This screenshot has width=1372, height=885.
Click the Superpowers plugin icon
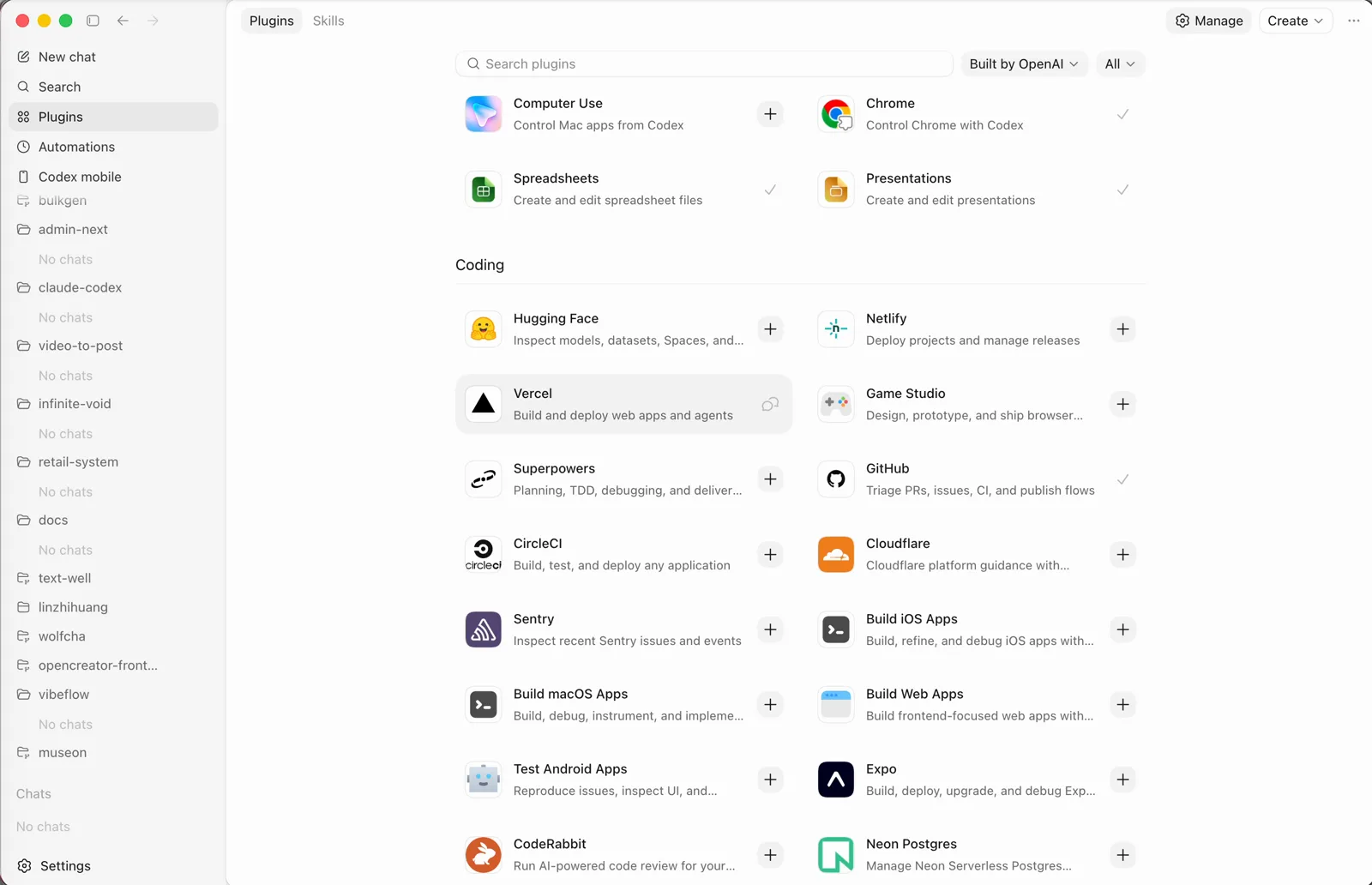[484, 479]
